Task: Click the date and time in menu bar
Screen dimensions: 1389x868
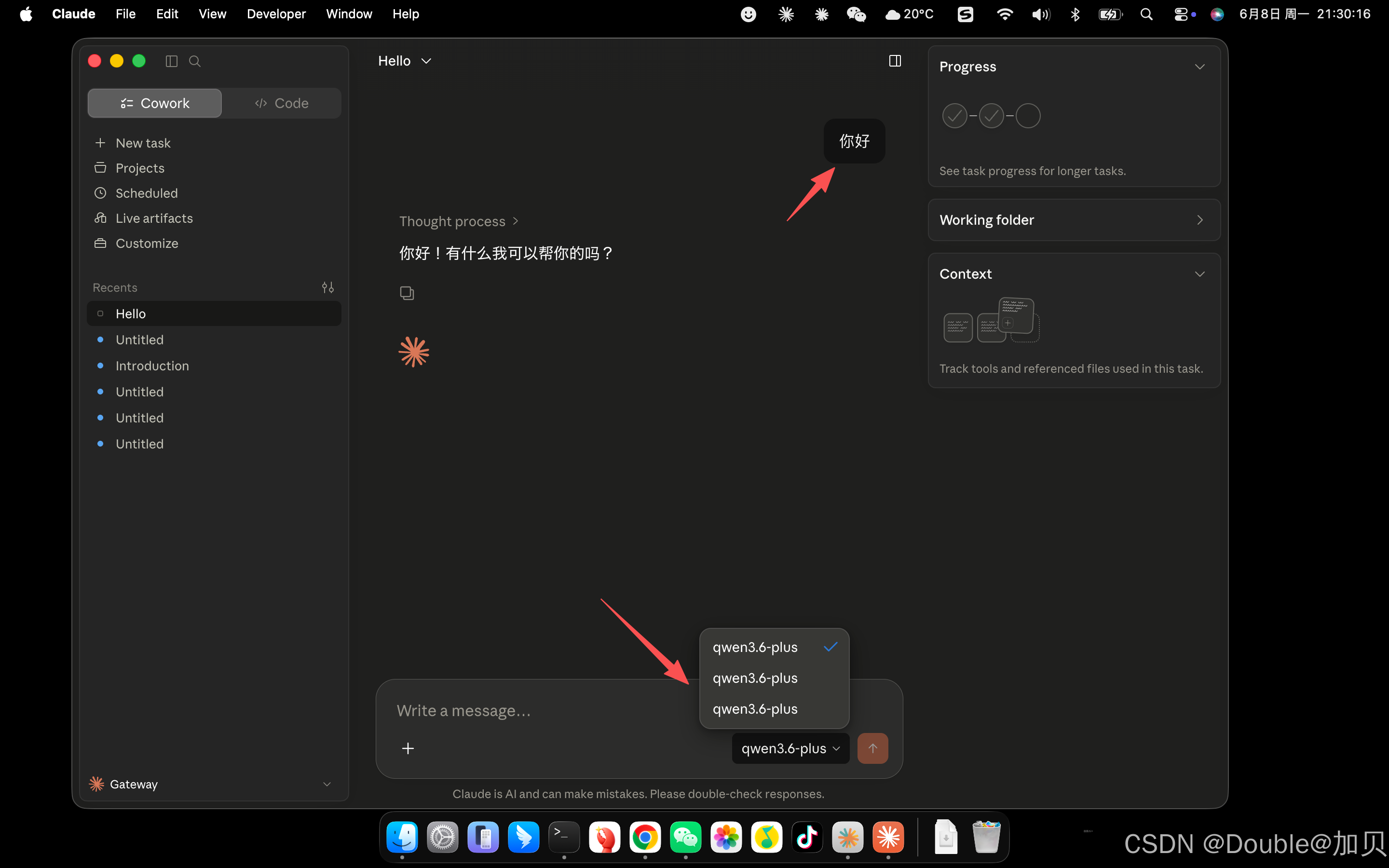Action: 1305,14
